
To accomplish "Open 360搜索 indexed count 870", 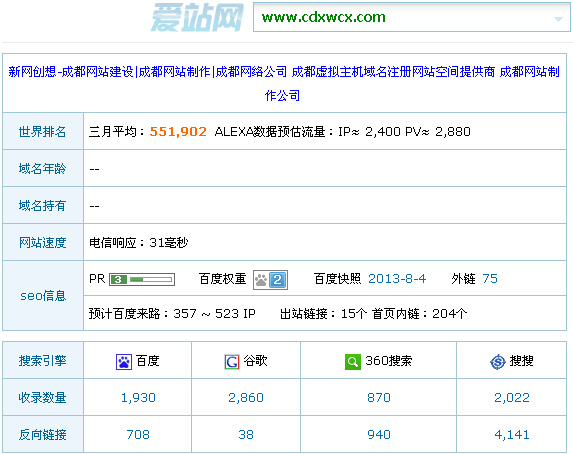I will [x=379, y=397].
